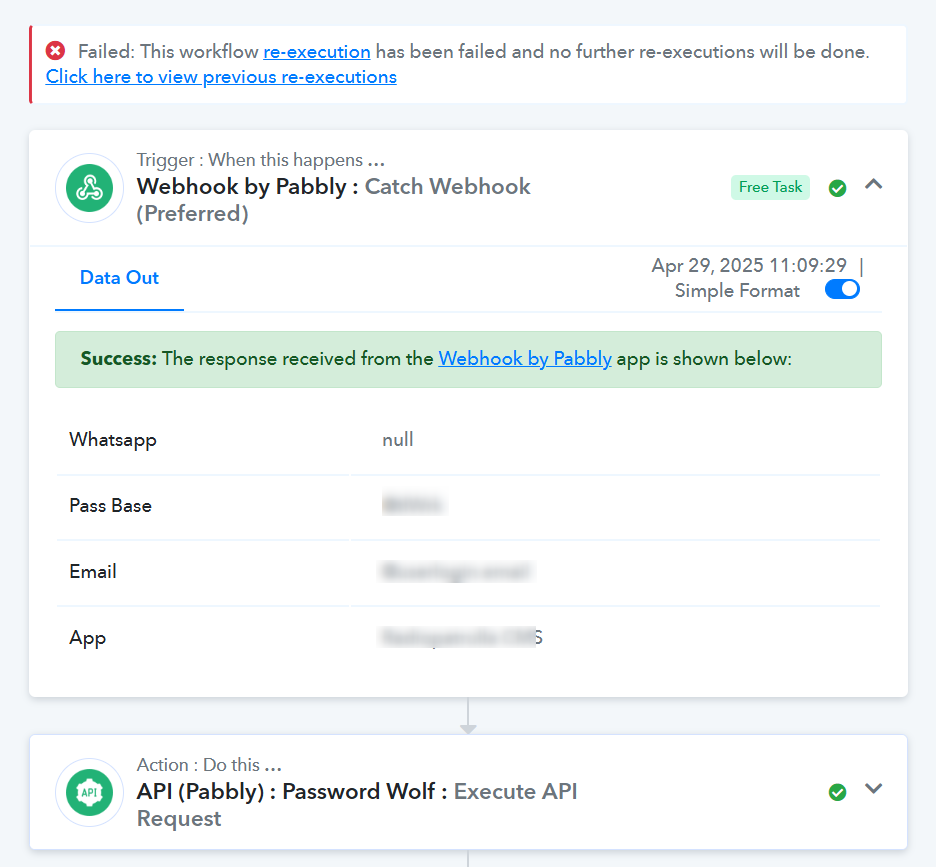
Task: Click green success checkmark on webhook trigger
Action: 838,188
